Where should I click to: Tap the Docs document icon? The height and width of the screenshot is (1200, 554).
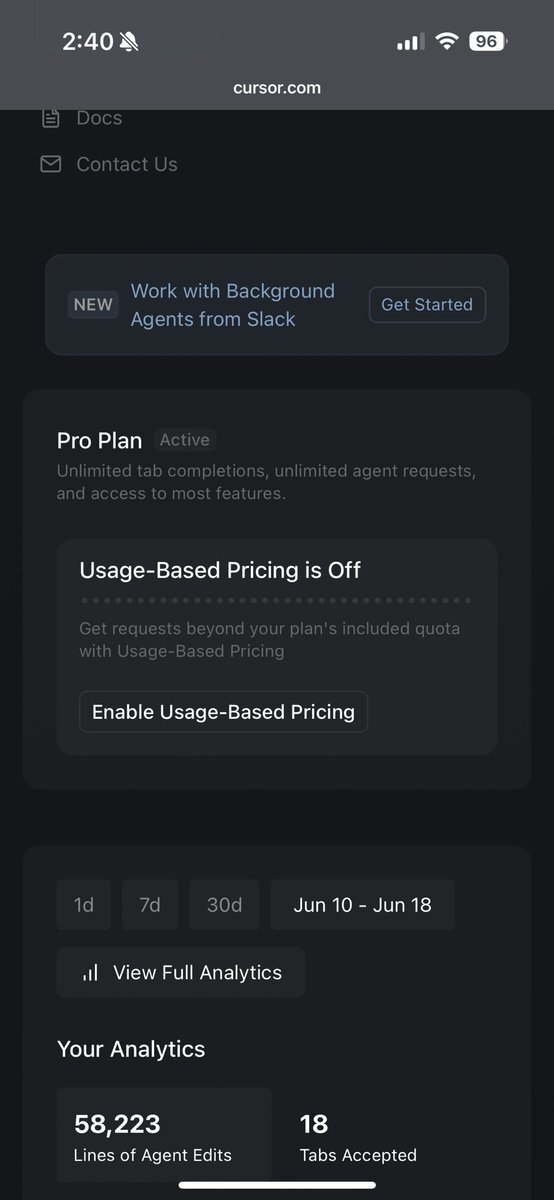(50, 118)
